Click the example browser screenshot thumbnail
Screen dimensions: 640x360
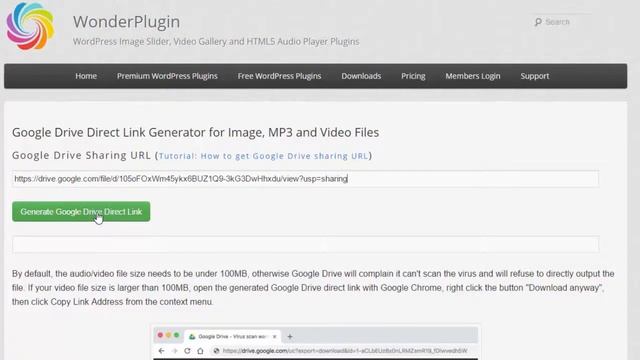coord(315,342)
